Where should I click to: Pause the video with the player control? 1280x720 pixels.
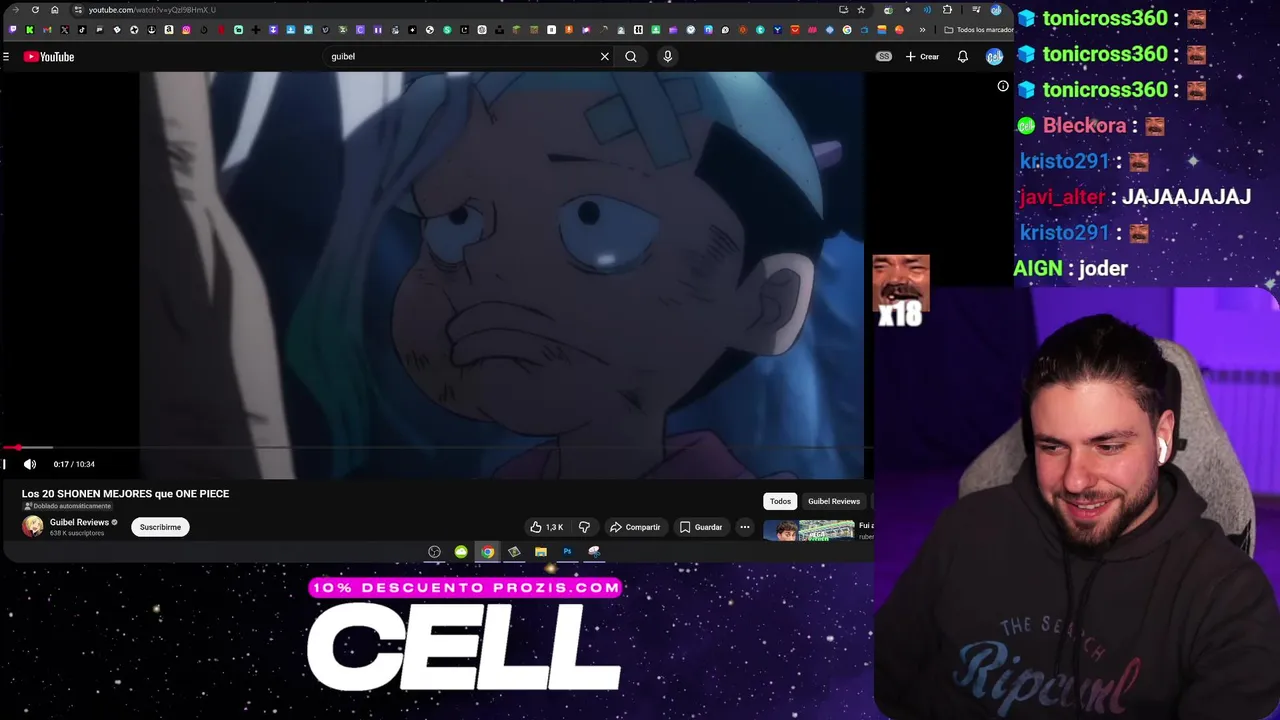(x=4, y=464)
